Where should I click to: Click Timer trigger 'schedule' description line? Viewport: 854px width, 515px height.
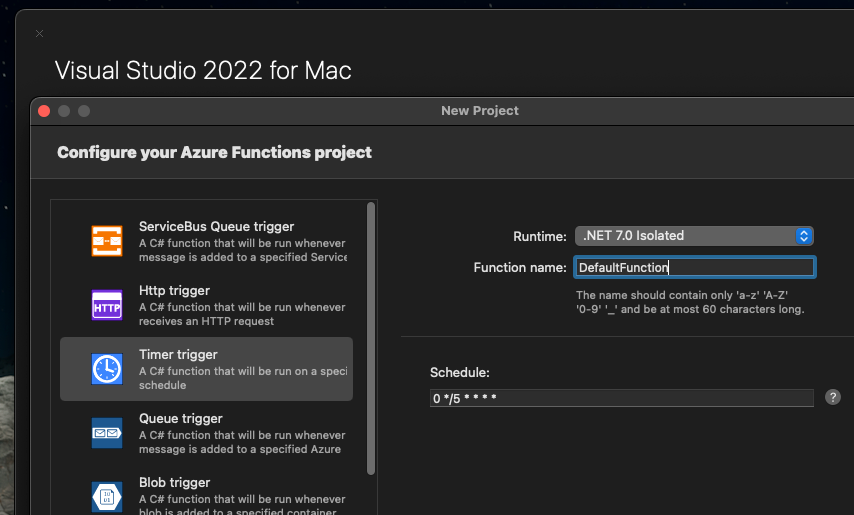click(162, 385)
